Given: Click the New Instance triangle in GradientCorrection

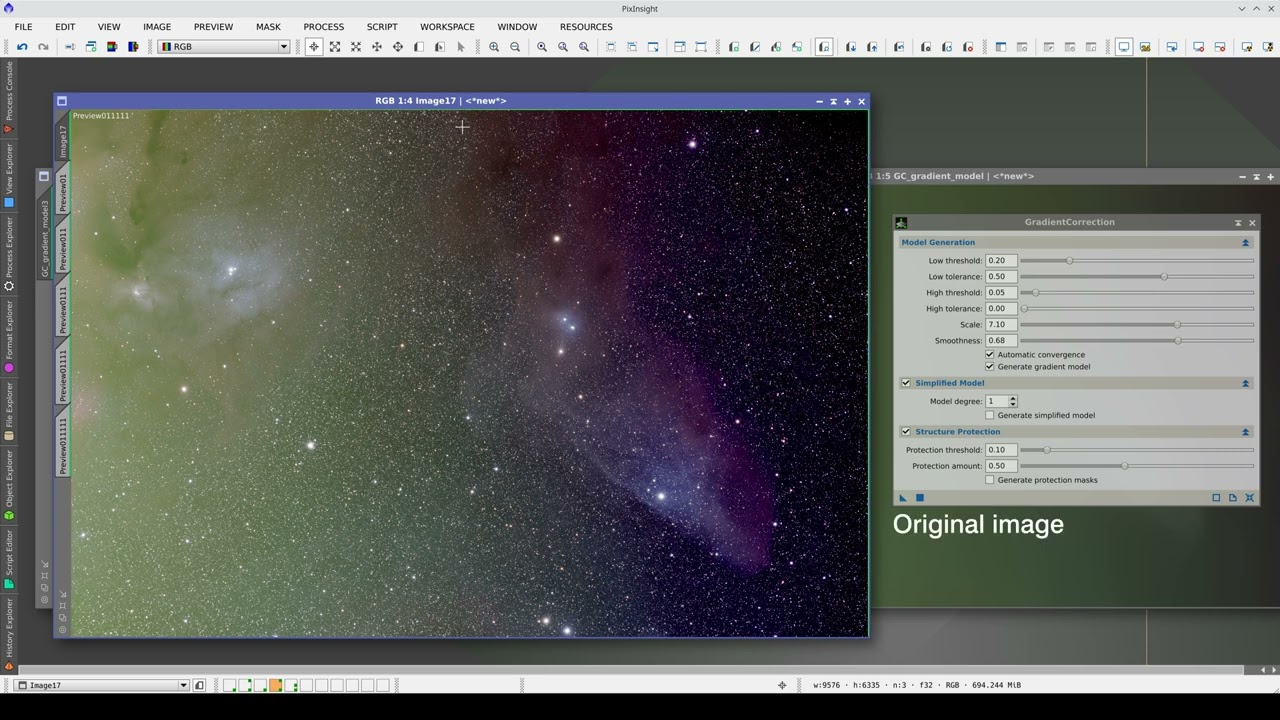Looking at the screenshot, I should coord(903,498).
